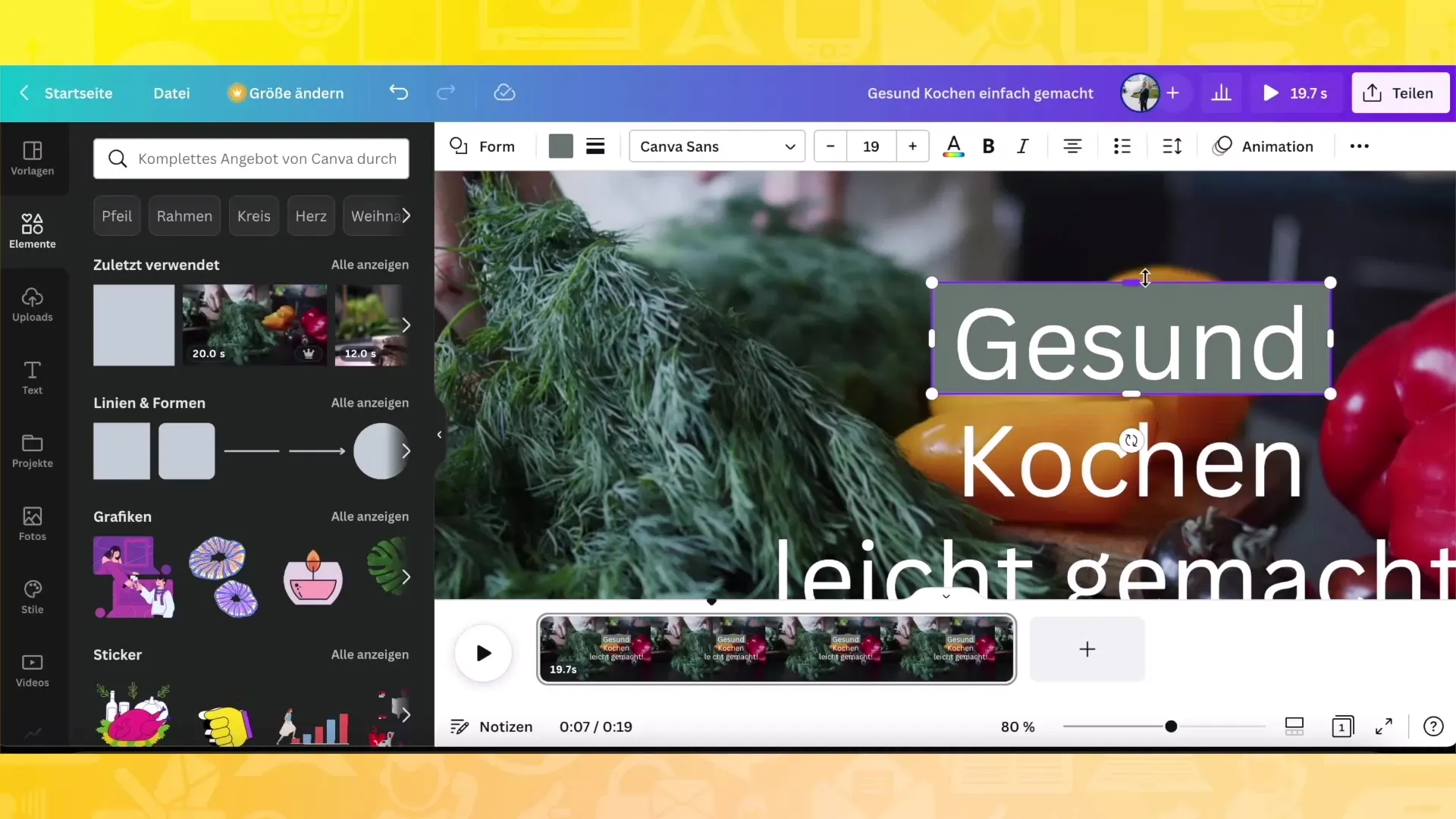
Task: Click the text fill color swatch
Action: point(953,146)
